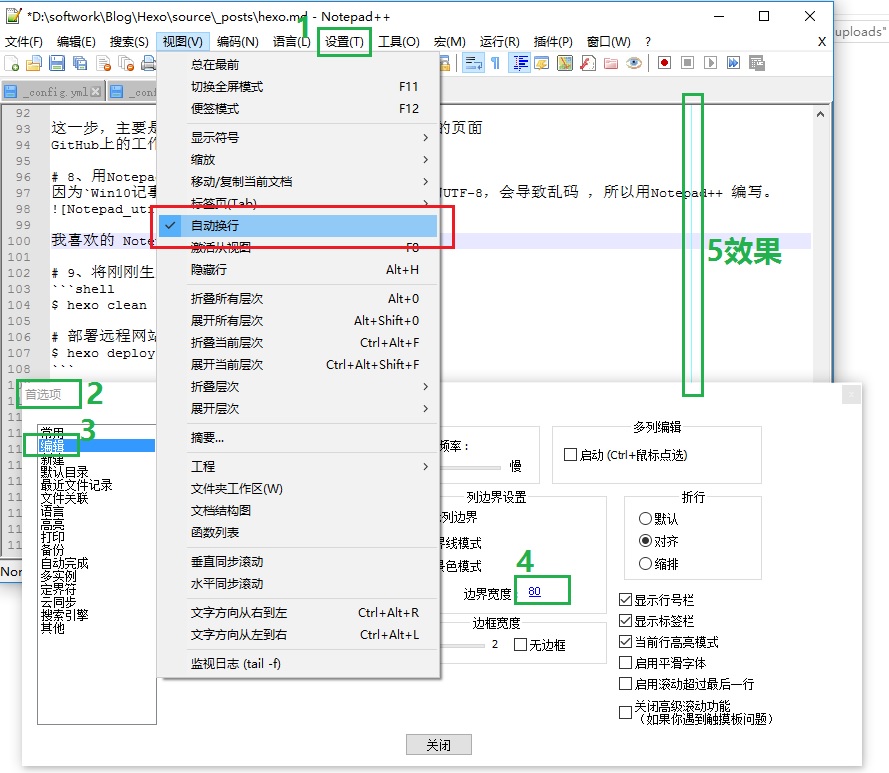Select 编辑 in the Preferences list
889x773 pixels.
tap(96, 446)
